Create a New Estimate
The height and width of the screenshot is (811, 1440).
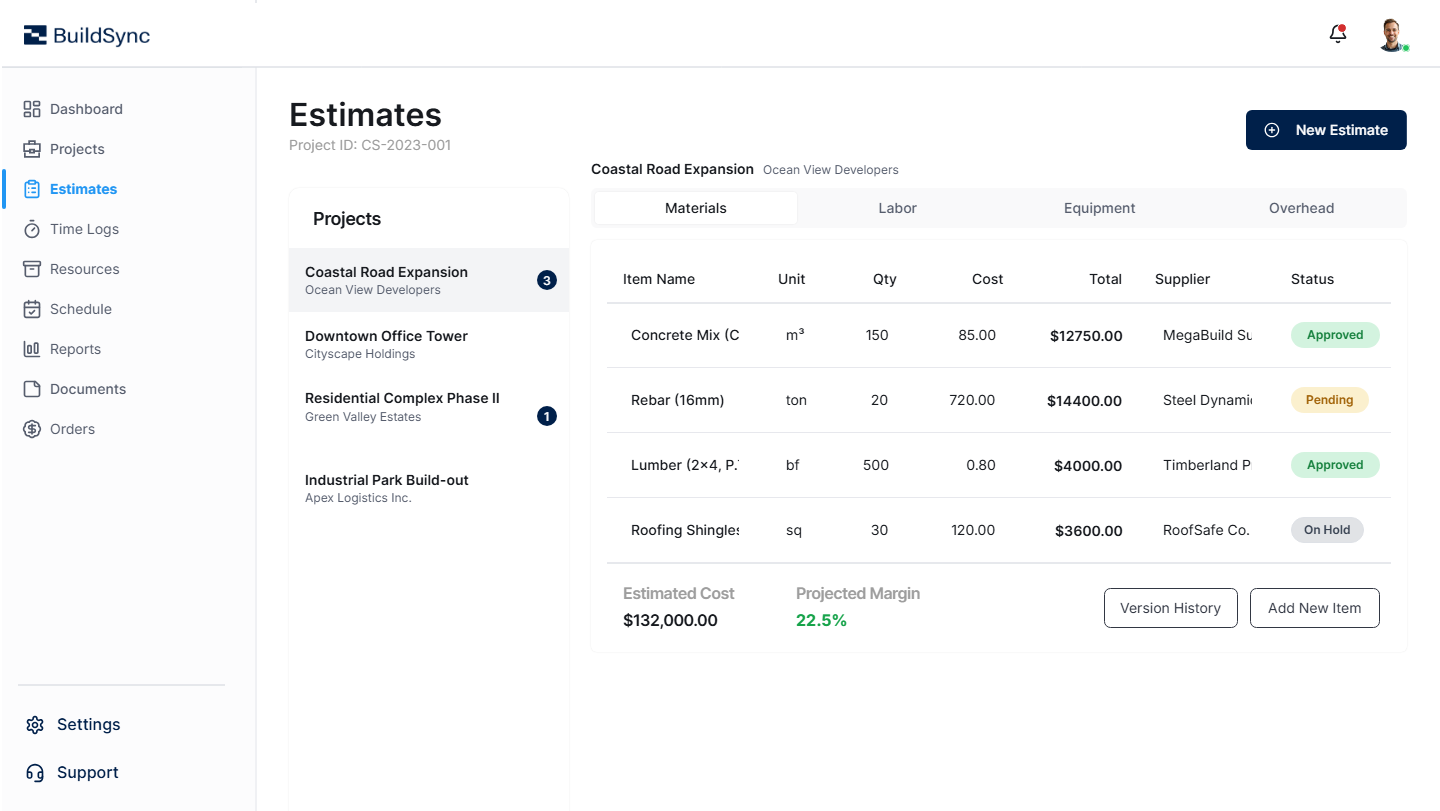pyautogui.click(x=1326, y=129)
